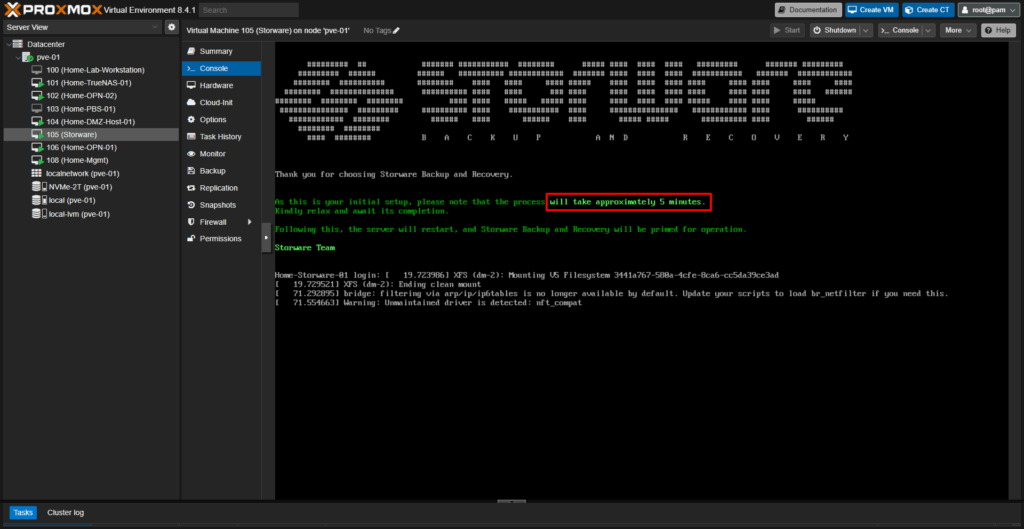
Task: Open the root@pam user menu
Action: [x=987, y=10]
